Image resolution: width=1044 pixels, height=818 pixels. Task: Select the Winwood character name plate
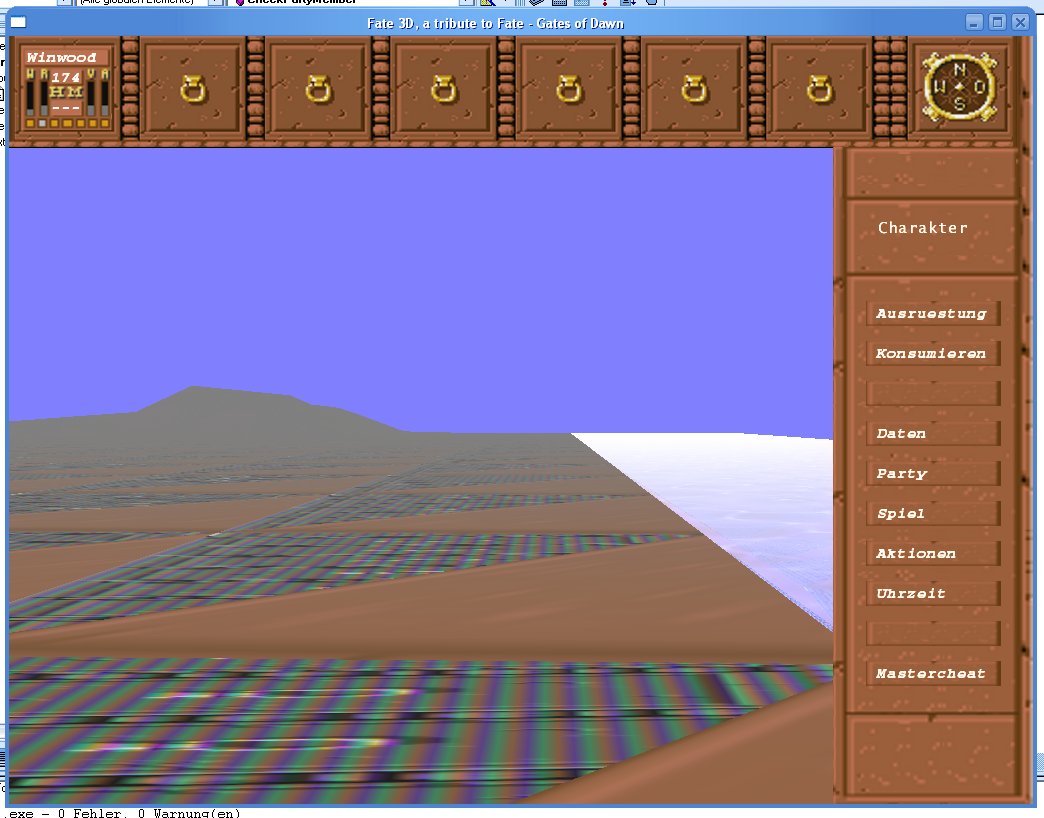click(66, 57)
